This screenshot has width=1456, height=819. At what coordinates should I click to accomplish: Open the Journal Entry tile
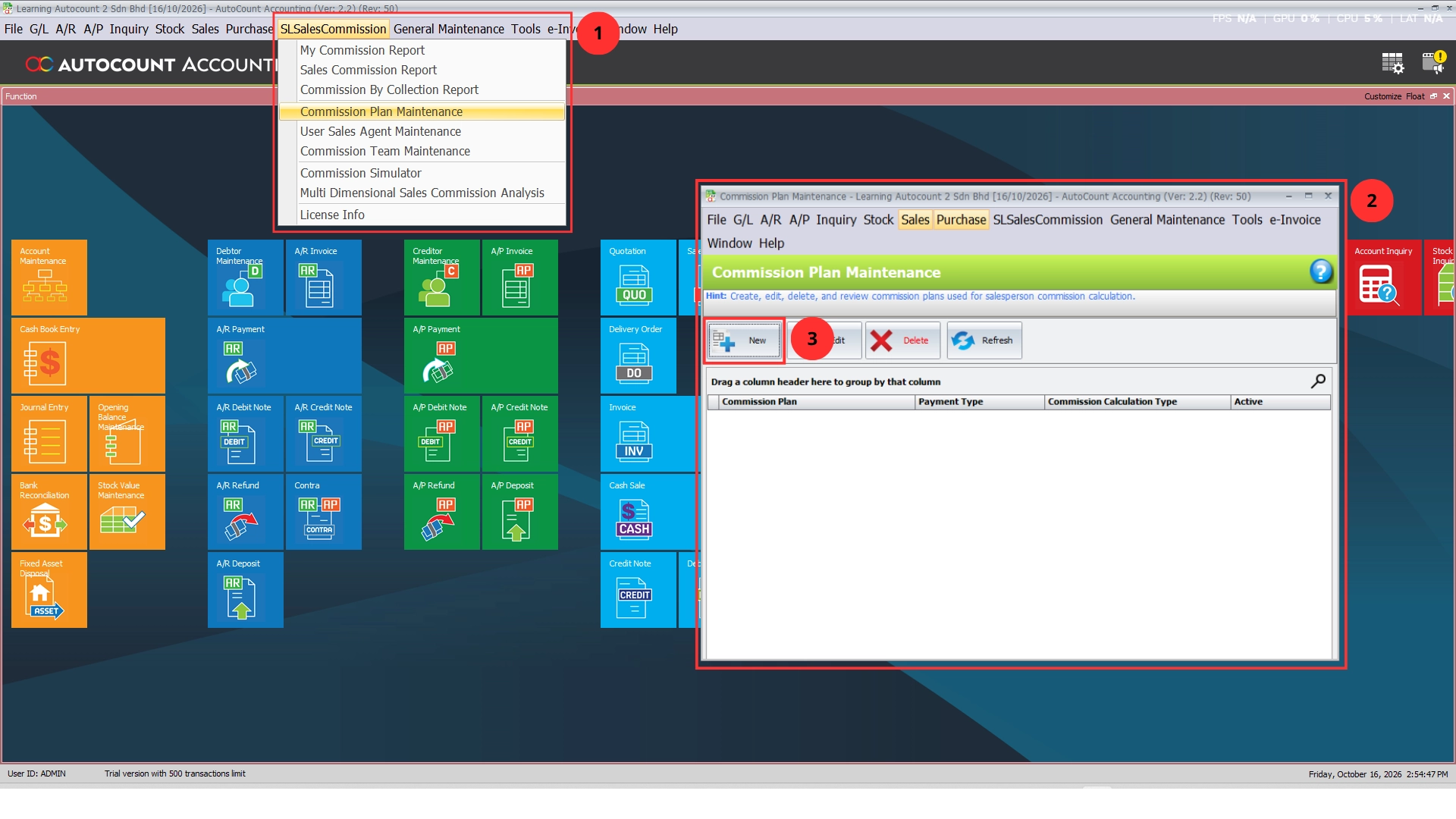click(49, 434)
